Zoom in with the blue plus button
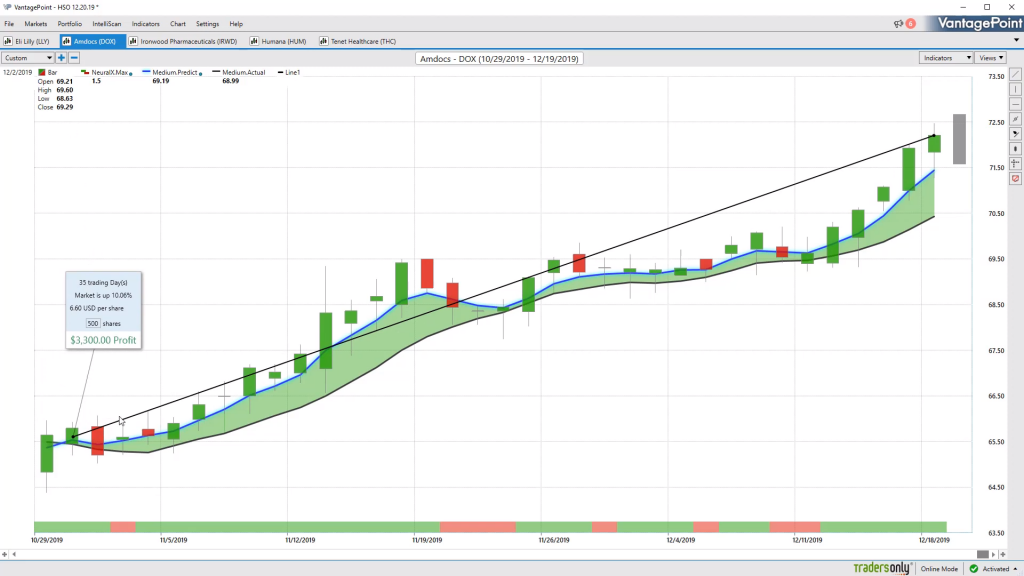The height and width of the screenshot is (576, 1024). point(61,58)
